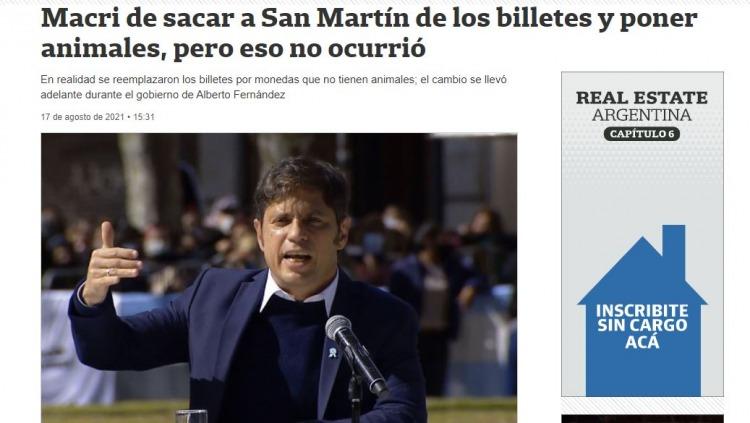Click the words pero eso no ocurrió

pos(299,48)
